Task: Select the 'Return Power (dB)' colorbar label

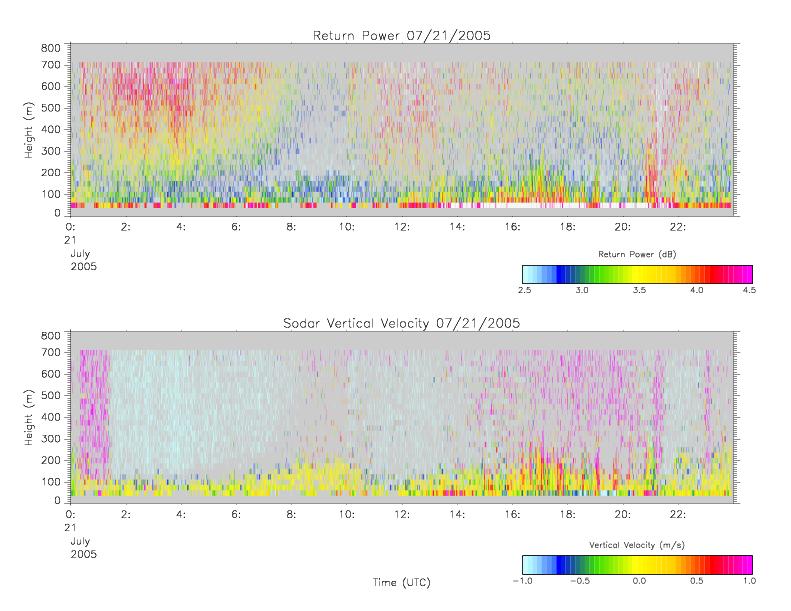Action: (x=637, y=254)
